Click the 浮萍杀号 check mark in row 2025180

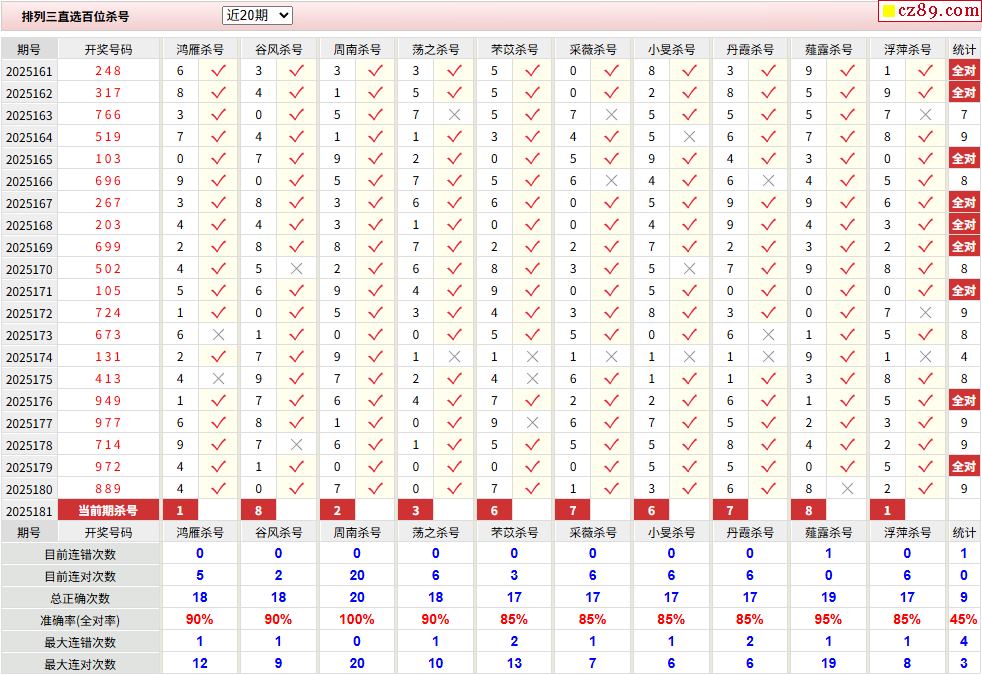point(926,488)
